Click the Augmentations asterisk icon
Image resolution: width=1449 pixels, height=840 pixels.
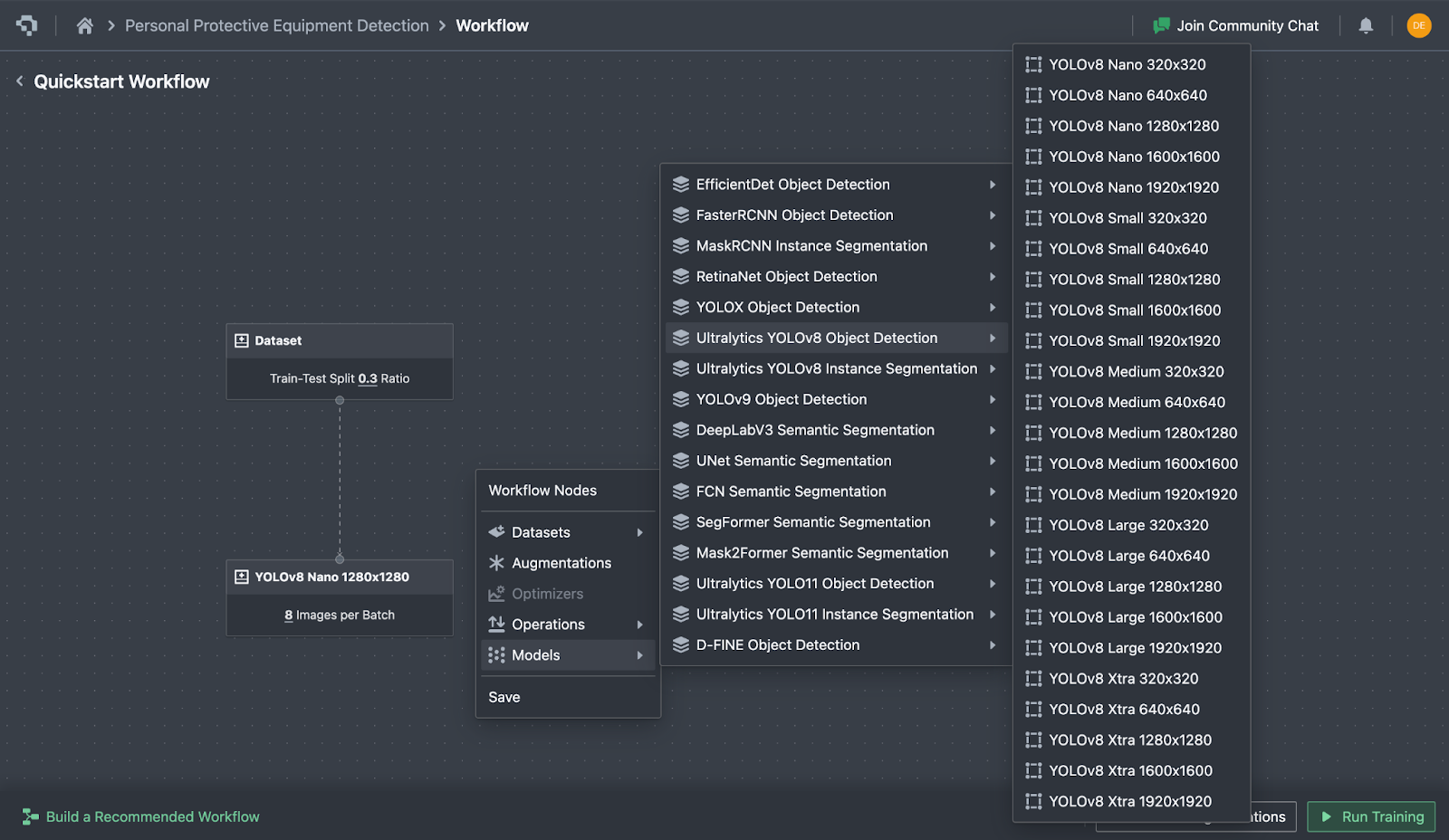coord(496,563)
